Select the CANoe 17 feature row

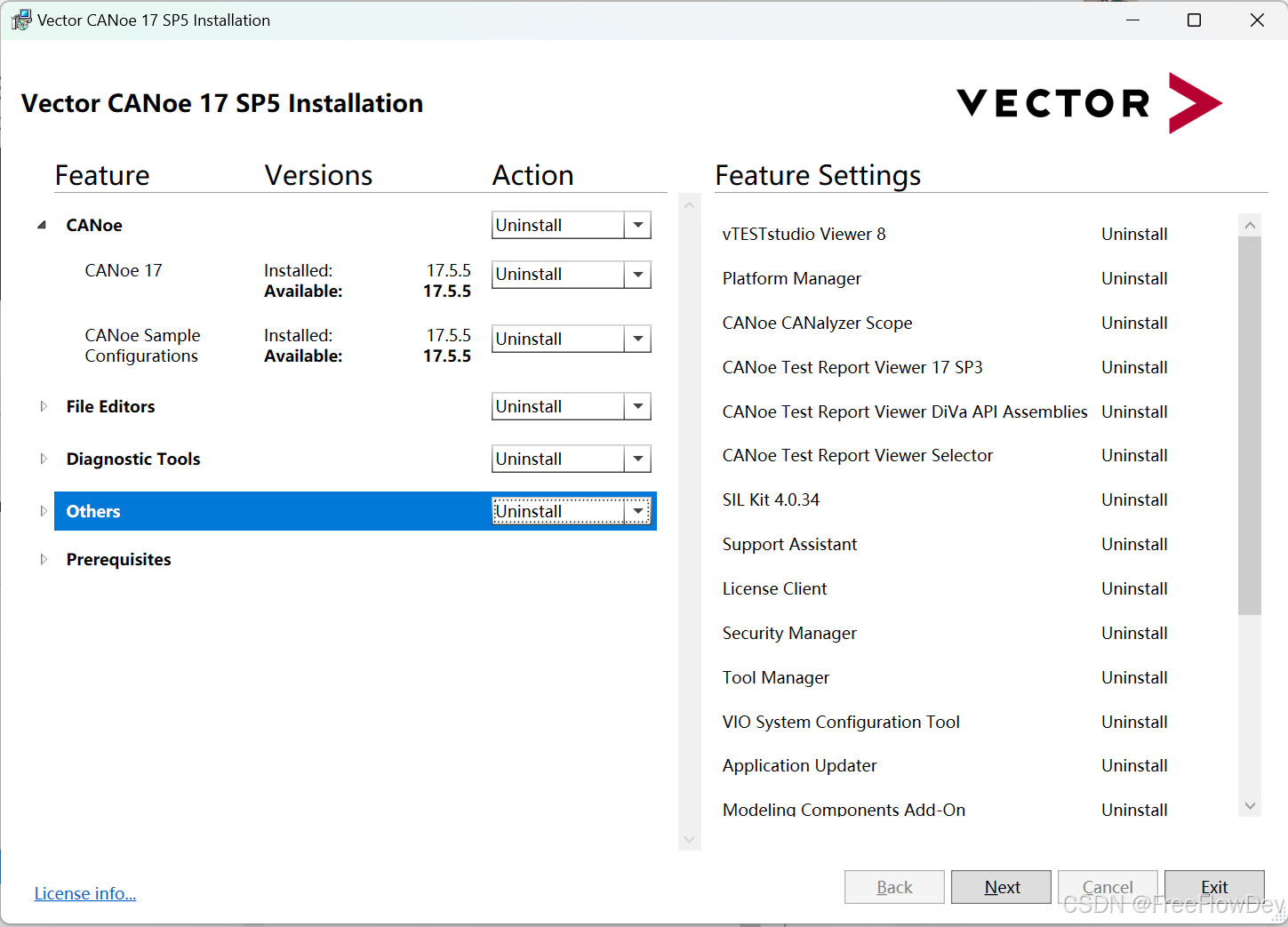point(124,270)
